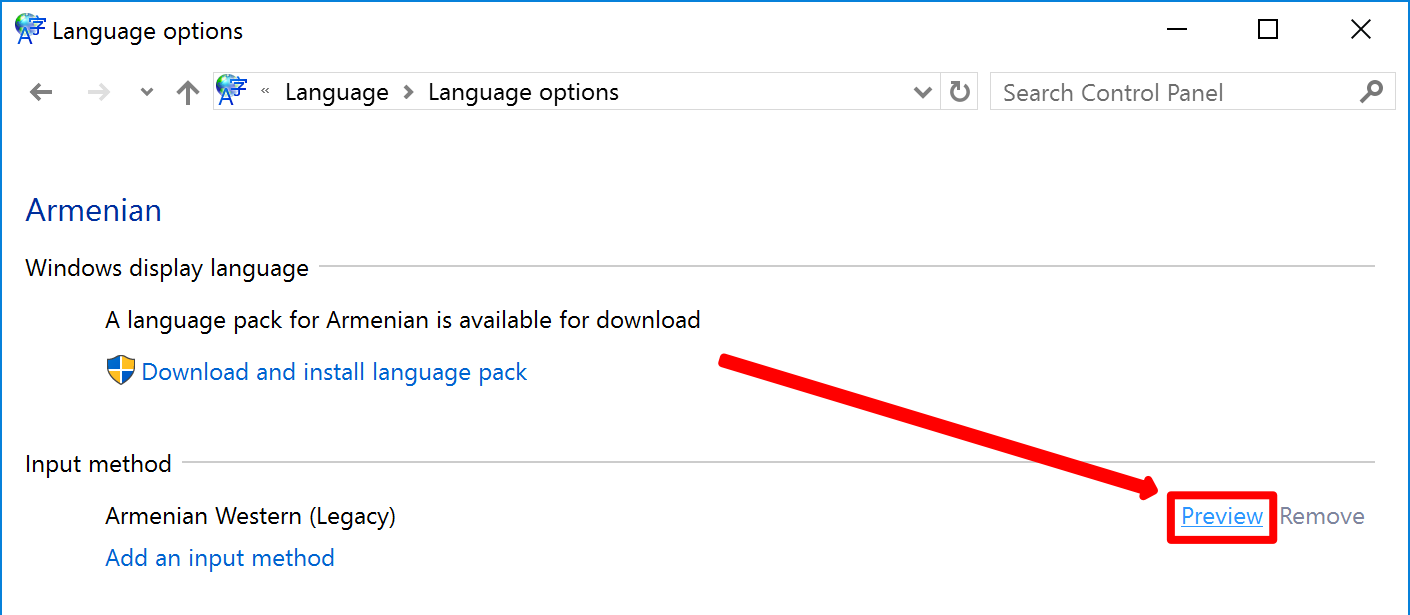Expand the arrow after Language breadcrumb
This screenshot has height=615, width=1410.
point(408,93)
